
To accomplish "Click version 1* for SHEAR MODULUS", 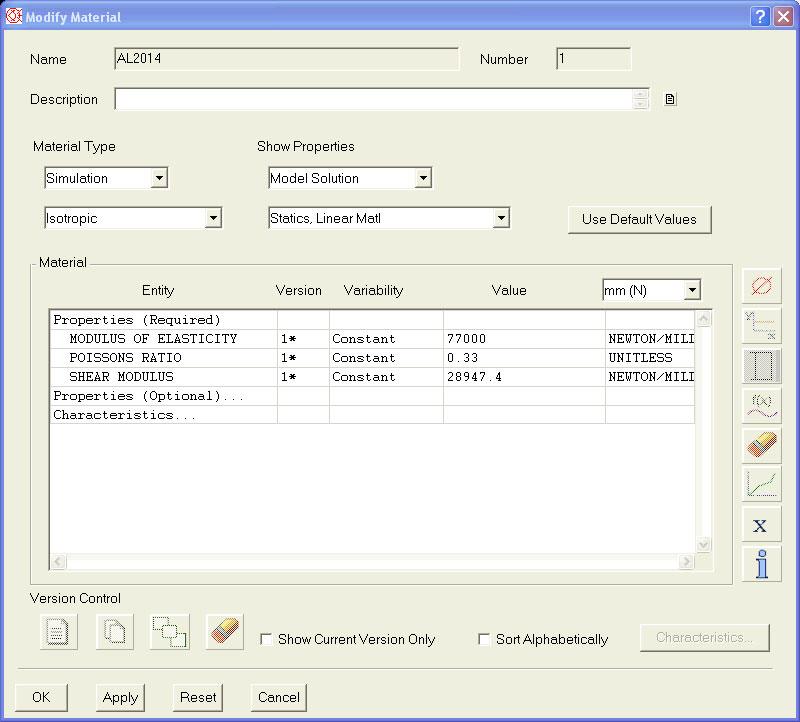I will 303,377.
